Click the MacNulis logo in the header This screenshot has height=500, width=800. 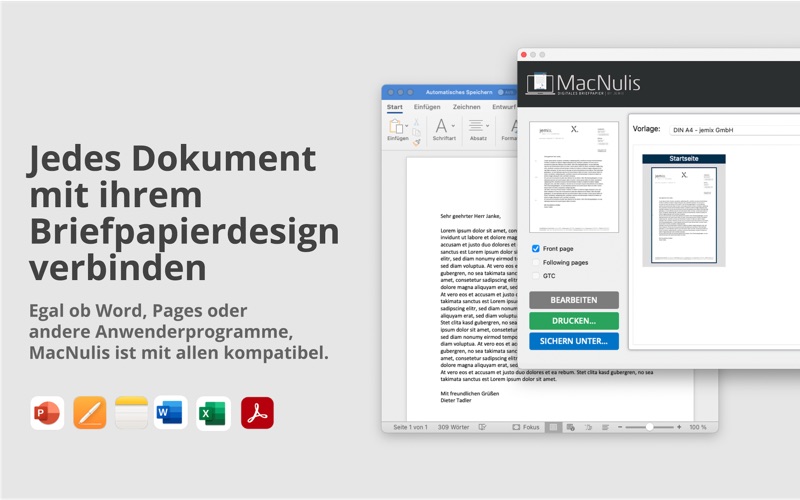coord(583,84)
